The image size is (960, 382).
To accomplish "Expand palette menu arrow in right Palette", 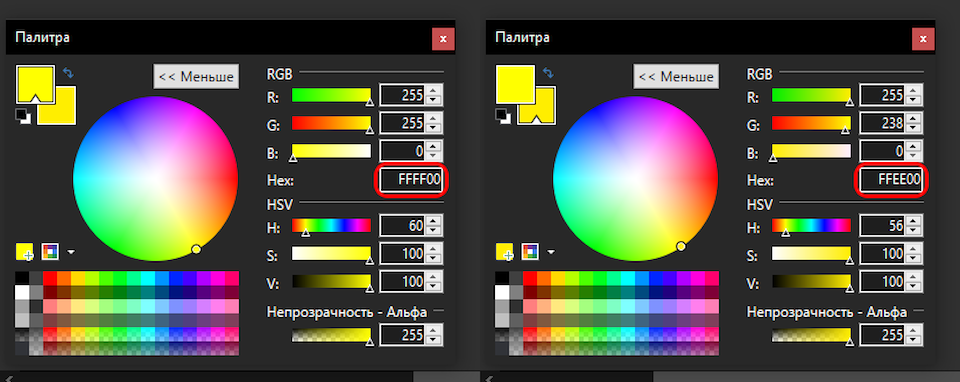I will [552, 252].
